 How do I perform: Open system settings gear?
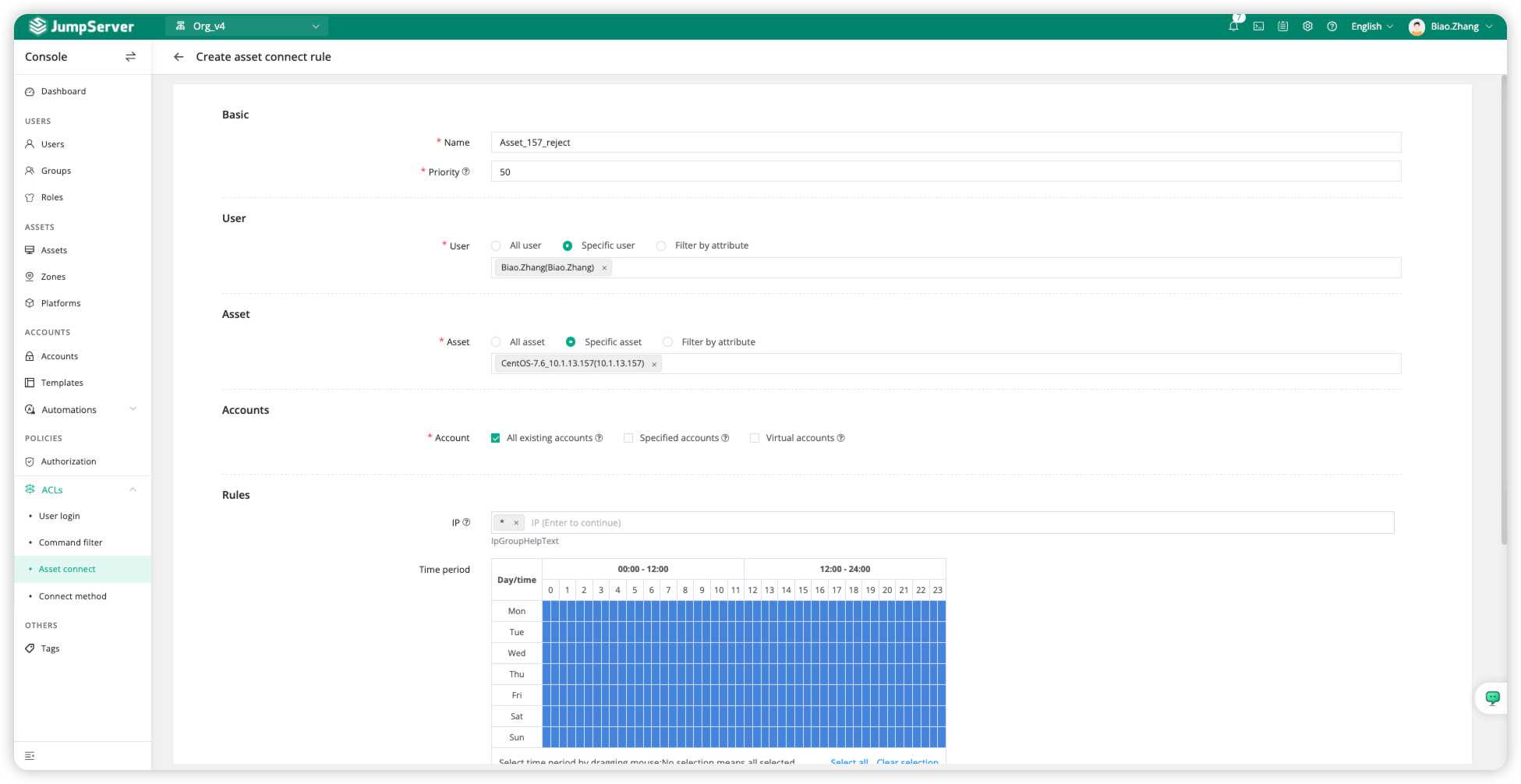point(1307,26)
